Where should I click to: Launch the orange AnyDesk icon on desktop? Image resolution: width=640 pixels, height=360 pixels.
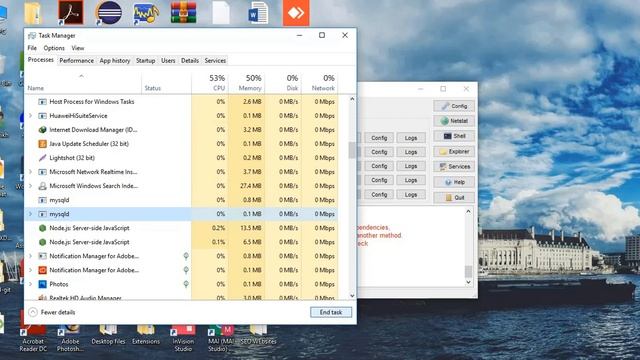coord(296,13)
